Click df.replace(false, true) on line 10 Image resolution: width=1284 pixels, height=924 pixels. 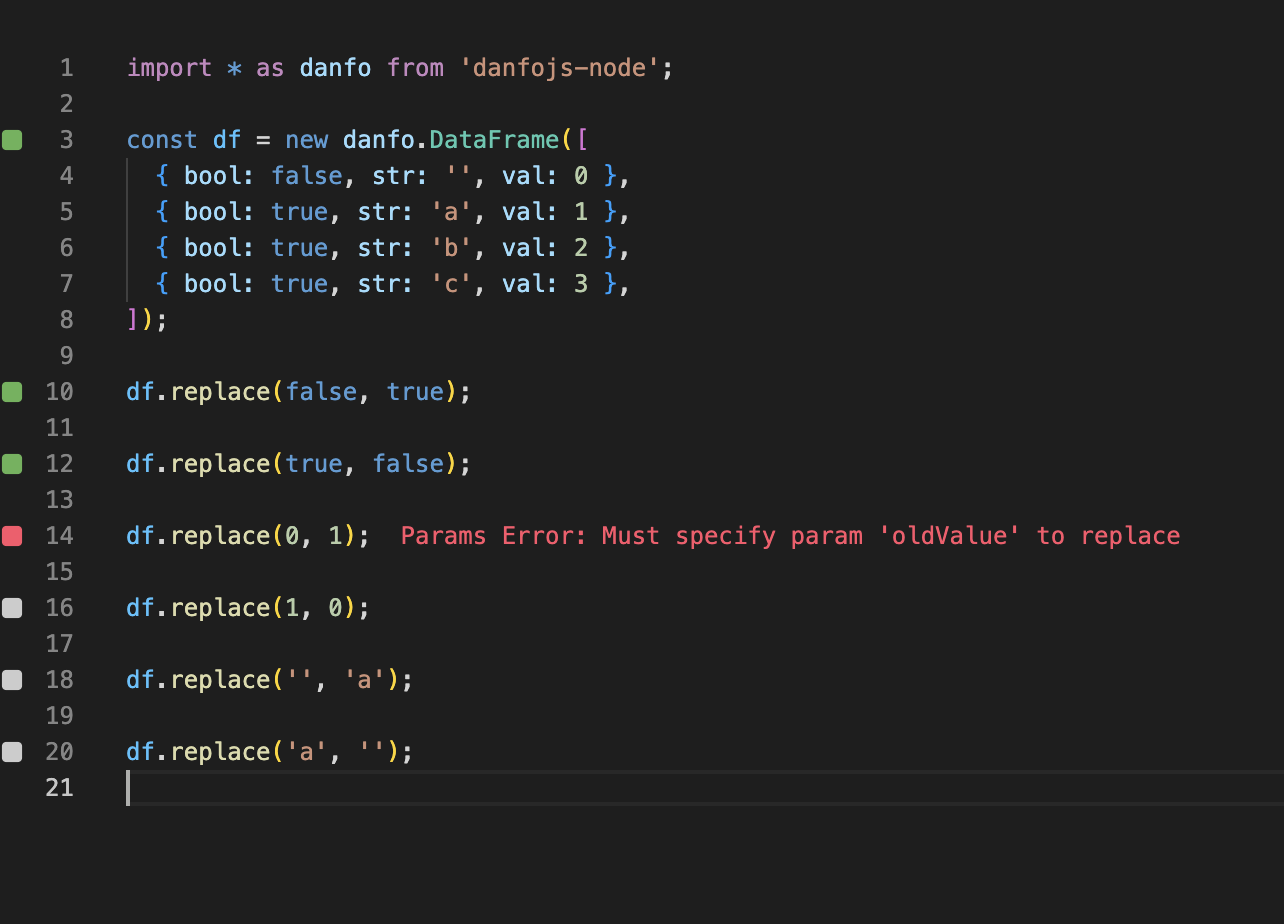coord(298,392)
